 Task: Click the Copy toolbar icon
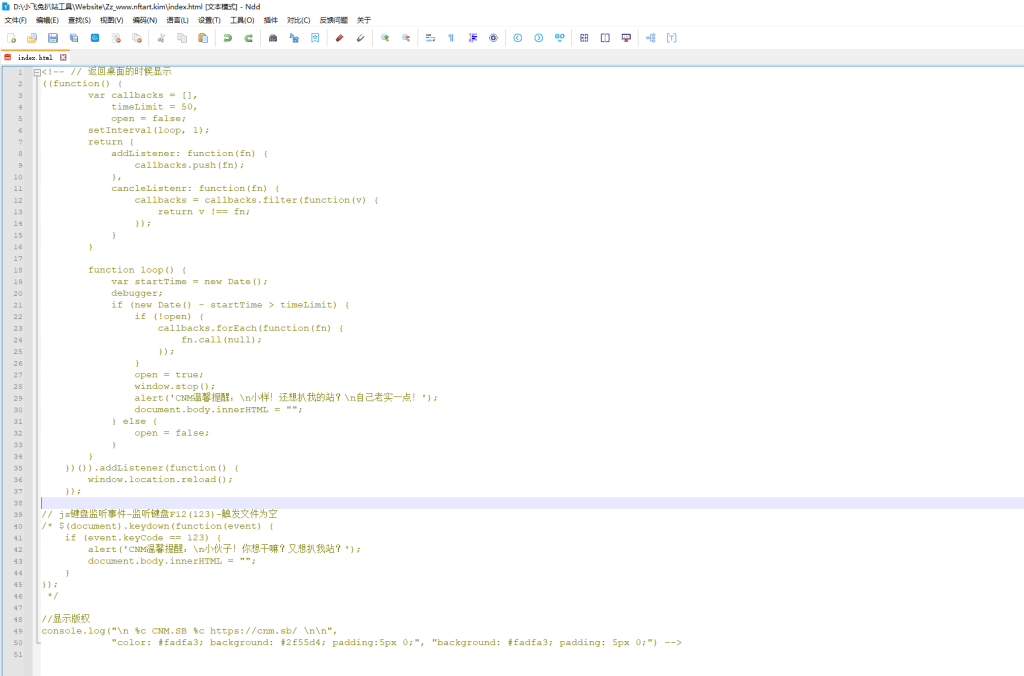point(182,38)
